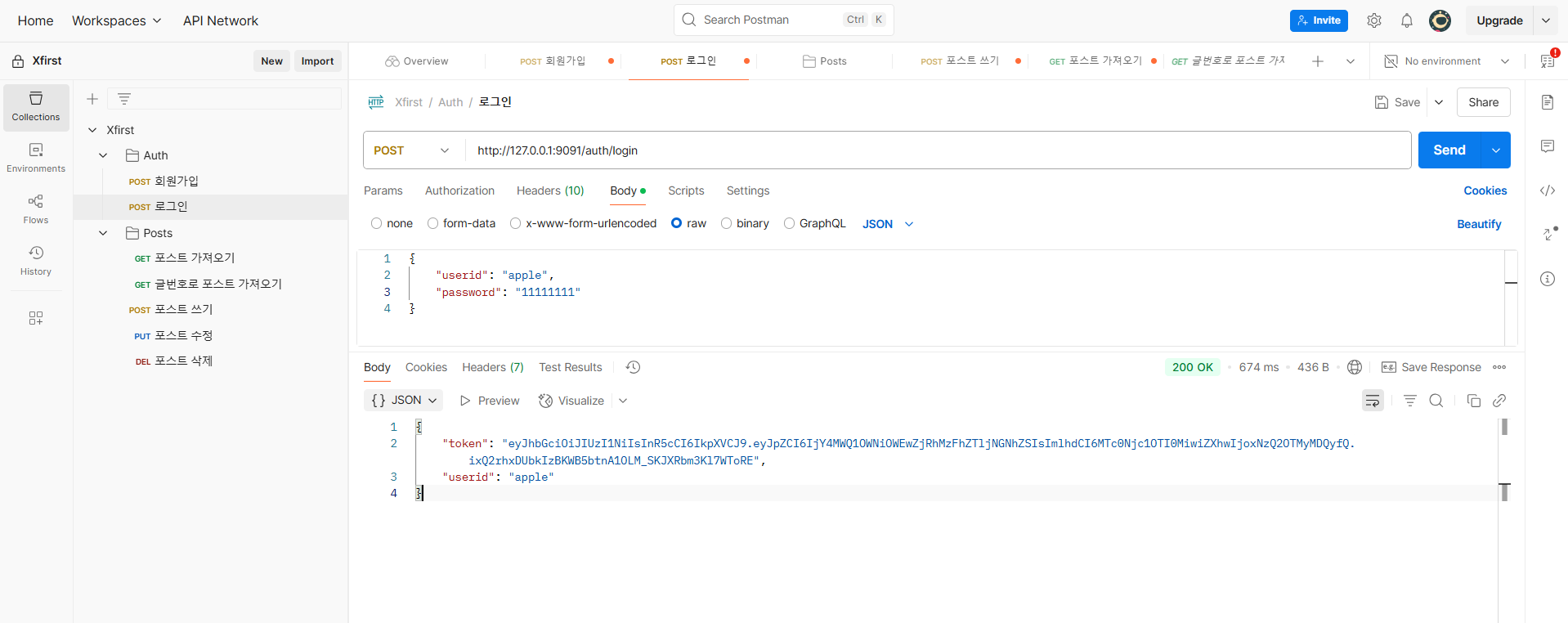Open user profile avatar

coord(1440,20)
